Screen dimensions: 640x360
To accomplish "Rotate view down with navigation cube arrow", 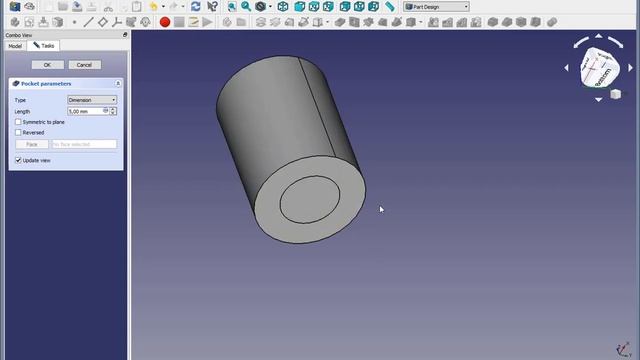I will pyautogui.click(x=598, y=99).
